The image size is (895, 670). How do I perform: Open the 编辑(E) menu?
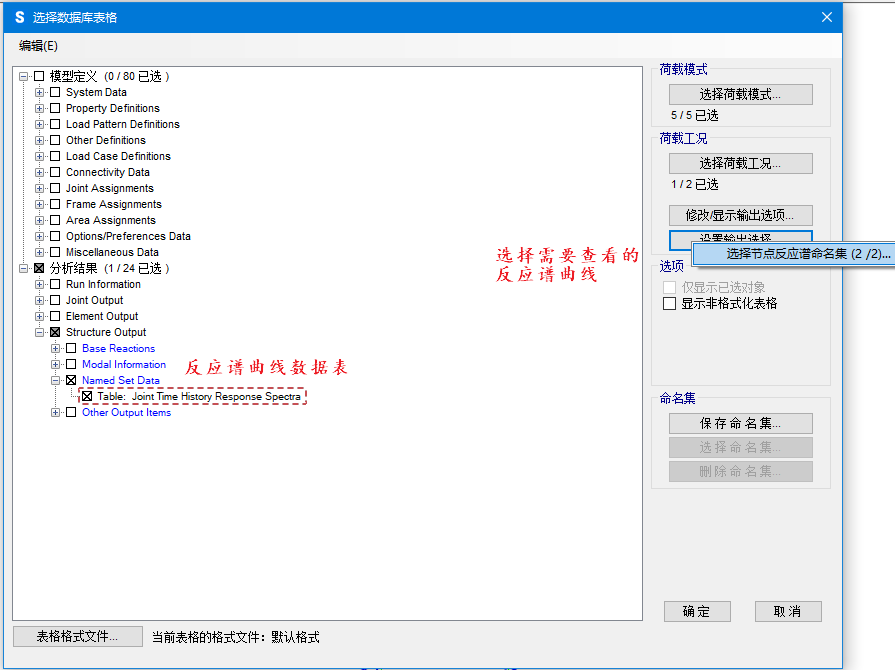[x=38, y=45]
